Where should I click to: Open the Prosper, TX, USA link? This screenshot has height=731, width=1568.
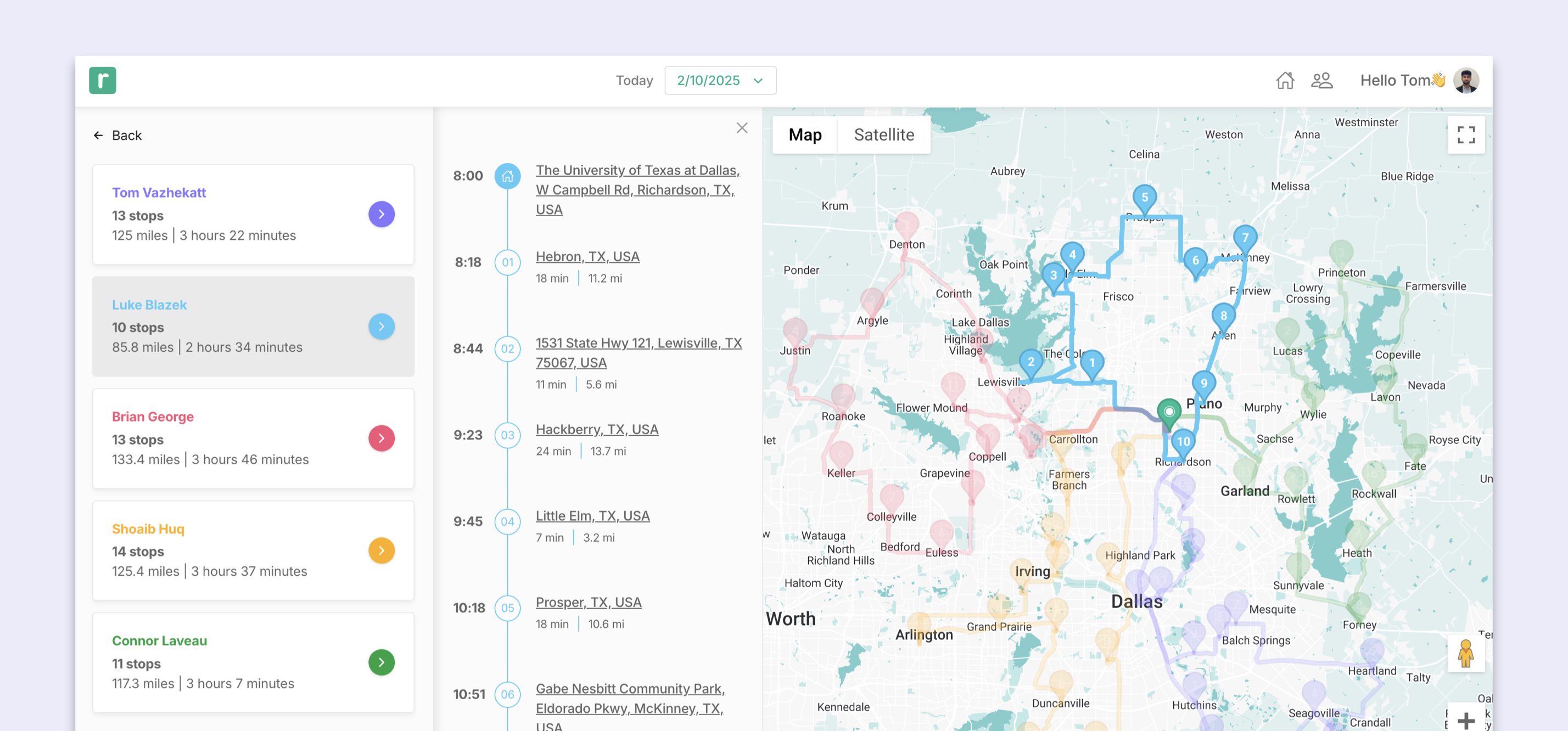tap(588, 603)
